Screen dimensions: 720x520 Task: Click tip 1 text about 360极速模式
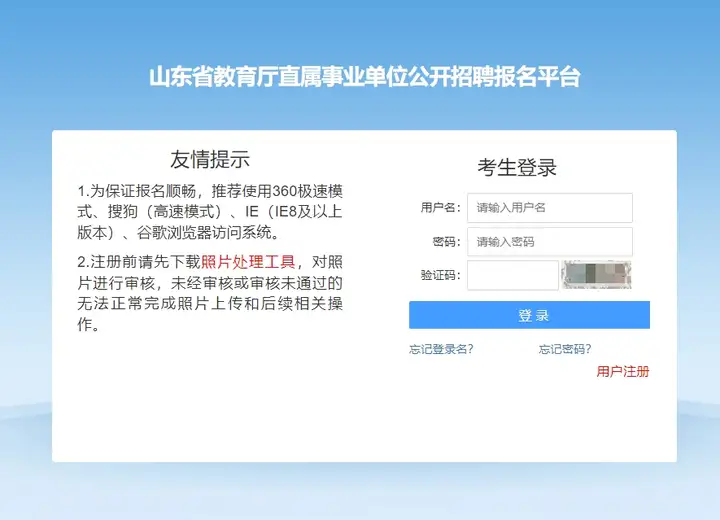tap(210, 212)
